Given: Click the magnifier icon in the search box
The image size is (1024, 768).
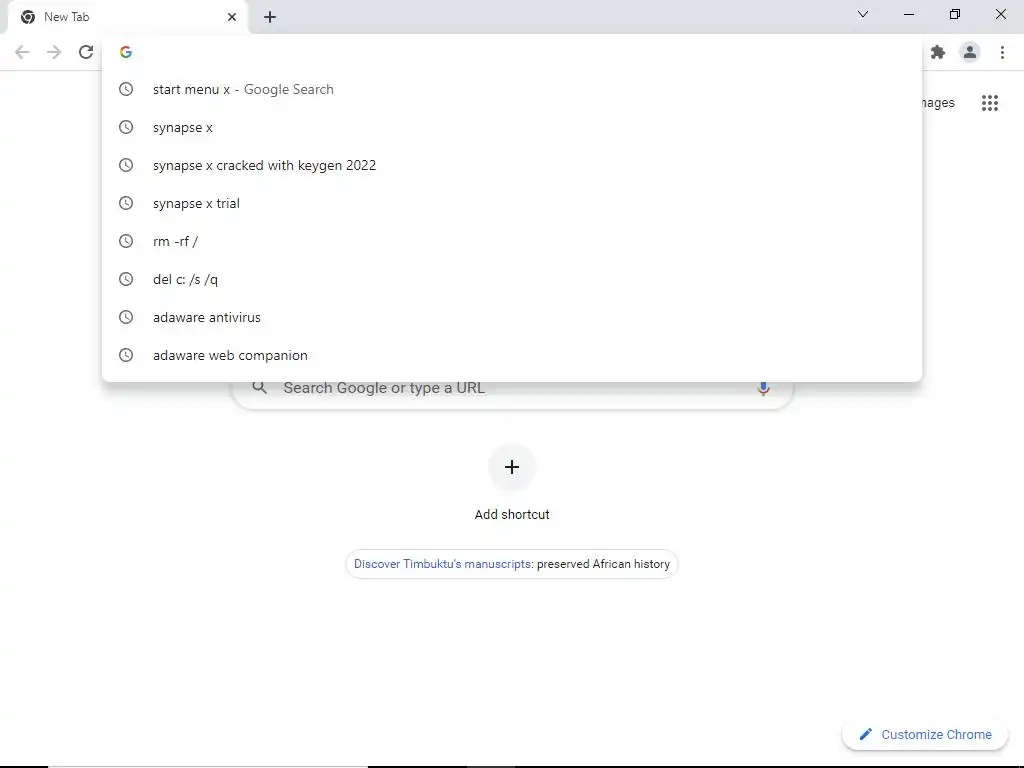Looking at the screenshot, I should [259, 387].
